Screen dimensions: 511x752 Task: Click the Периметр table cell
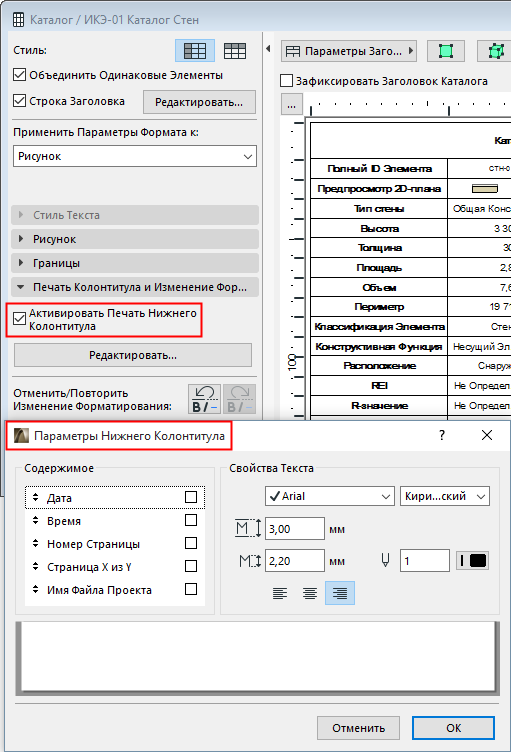point(379,307)
